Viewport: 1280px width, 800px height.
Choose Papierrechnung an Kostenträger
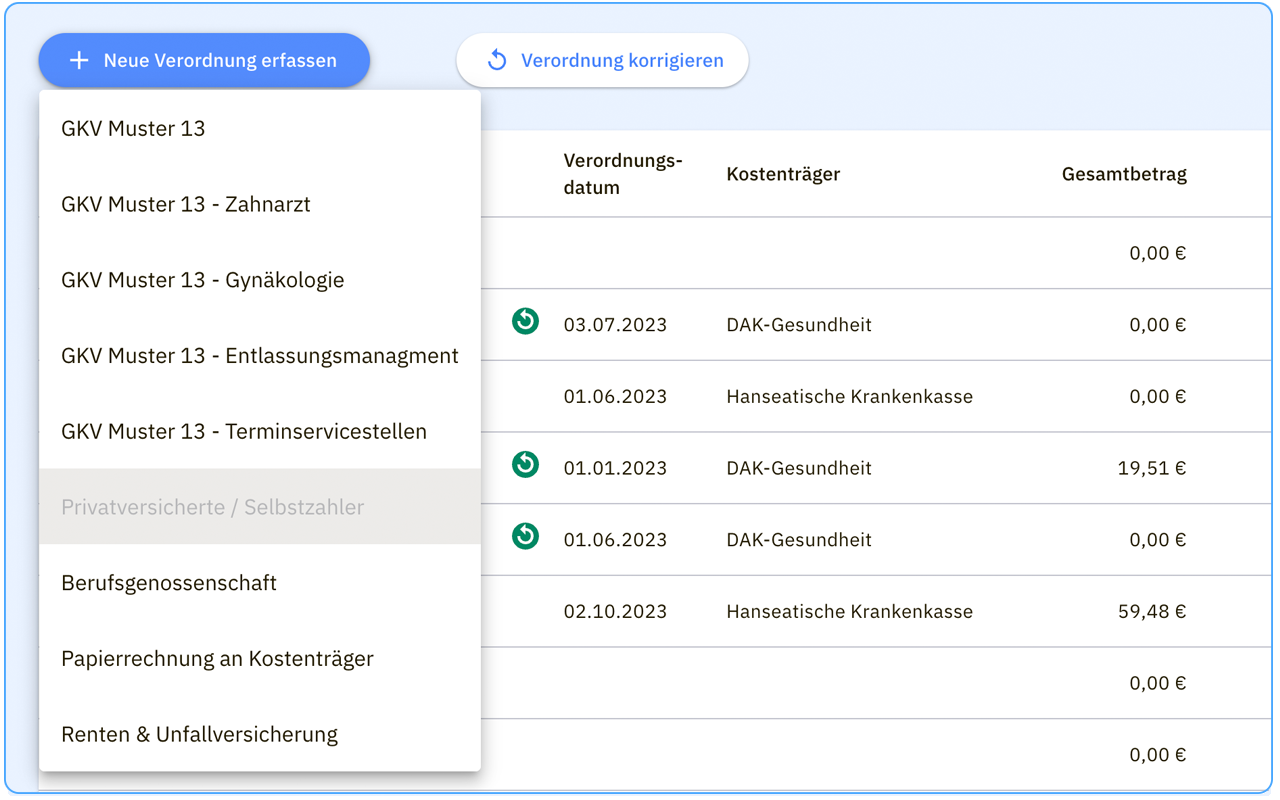coord(218,658)
